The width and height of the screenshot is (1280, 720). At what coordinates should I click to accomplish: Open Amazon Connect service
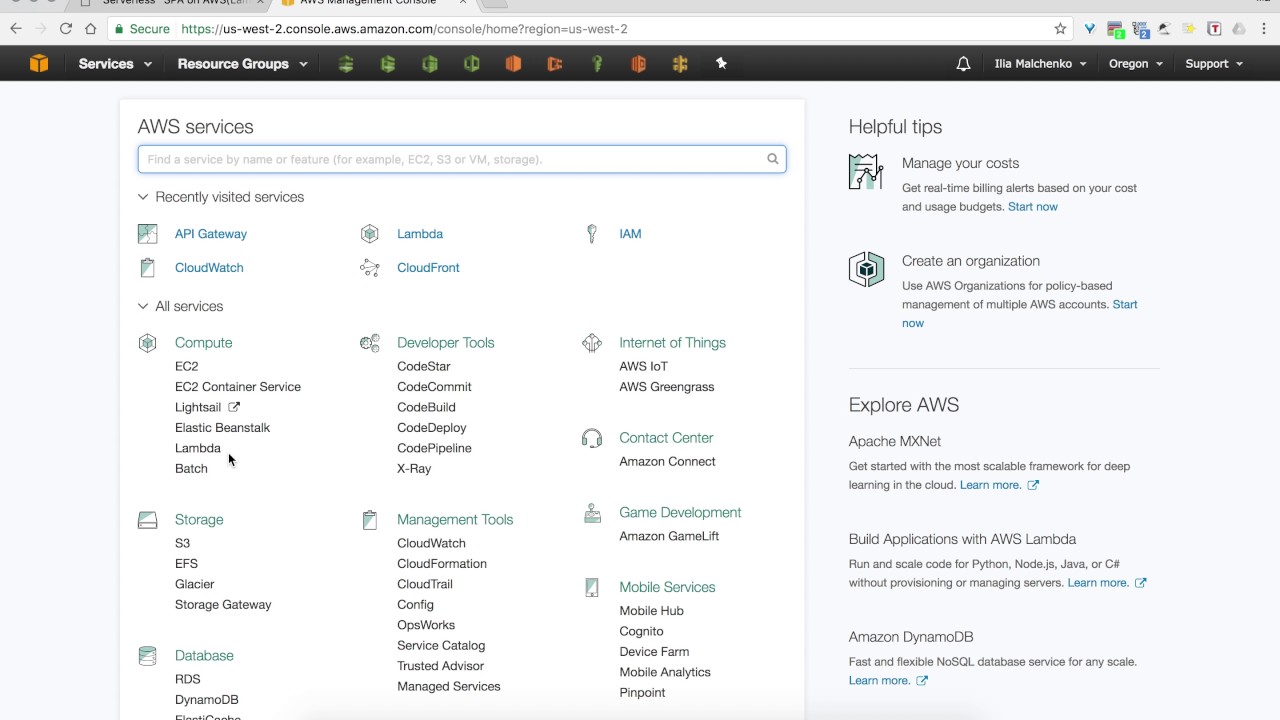coord(667,462)
